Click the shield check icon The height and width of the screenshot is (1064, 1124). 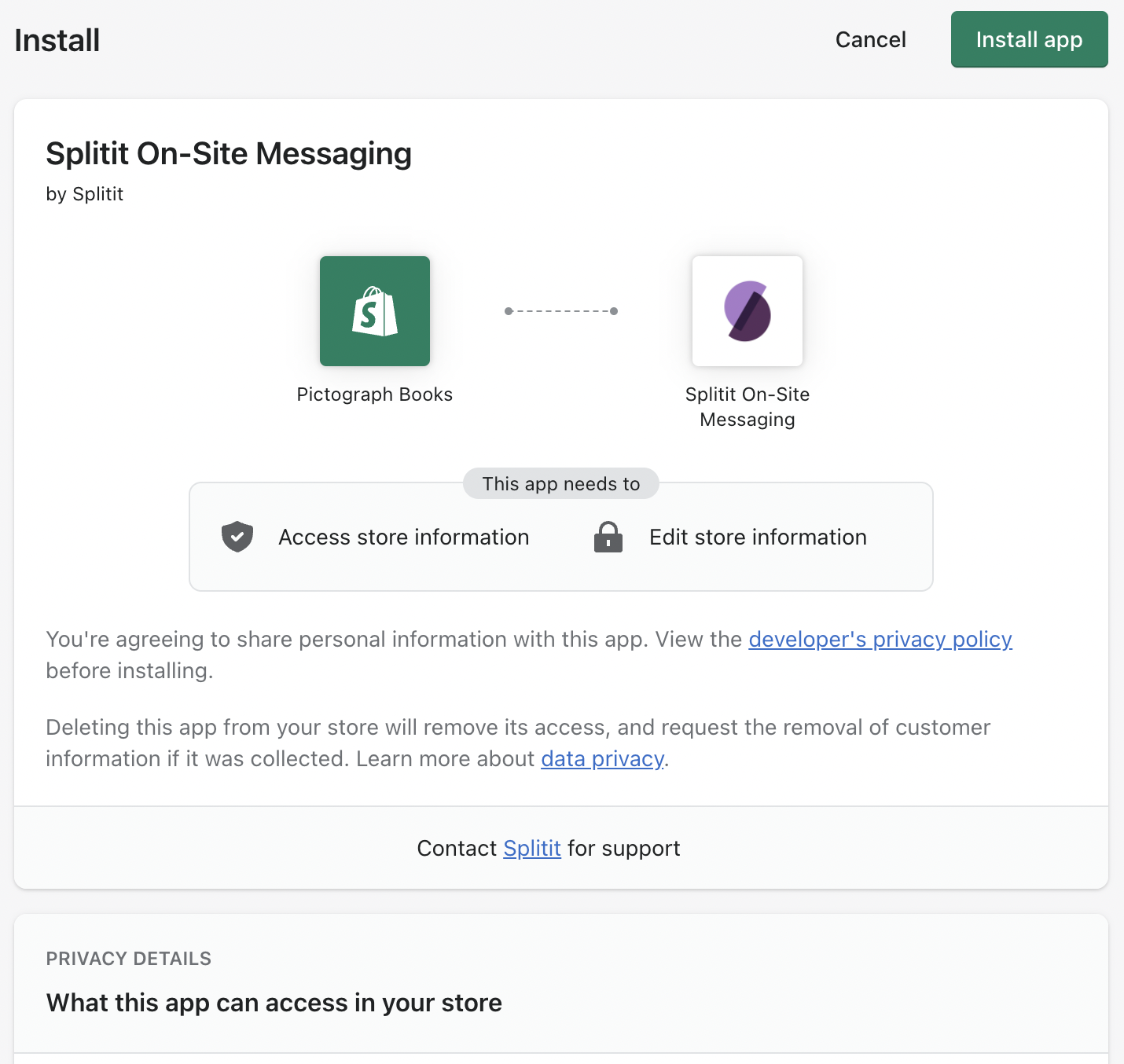click(x=237, y=537)
